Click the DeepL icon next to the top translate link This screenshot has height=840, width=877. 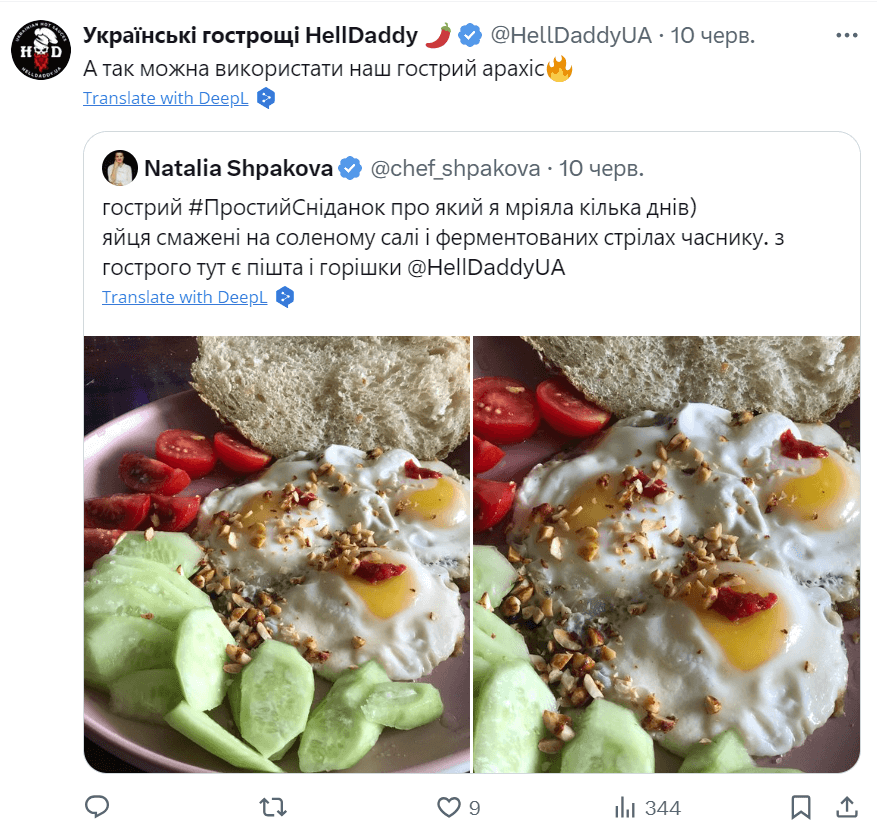tap(263, 98)
